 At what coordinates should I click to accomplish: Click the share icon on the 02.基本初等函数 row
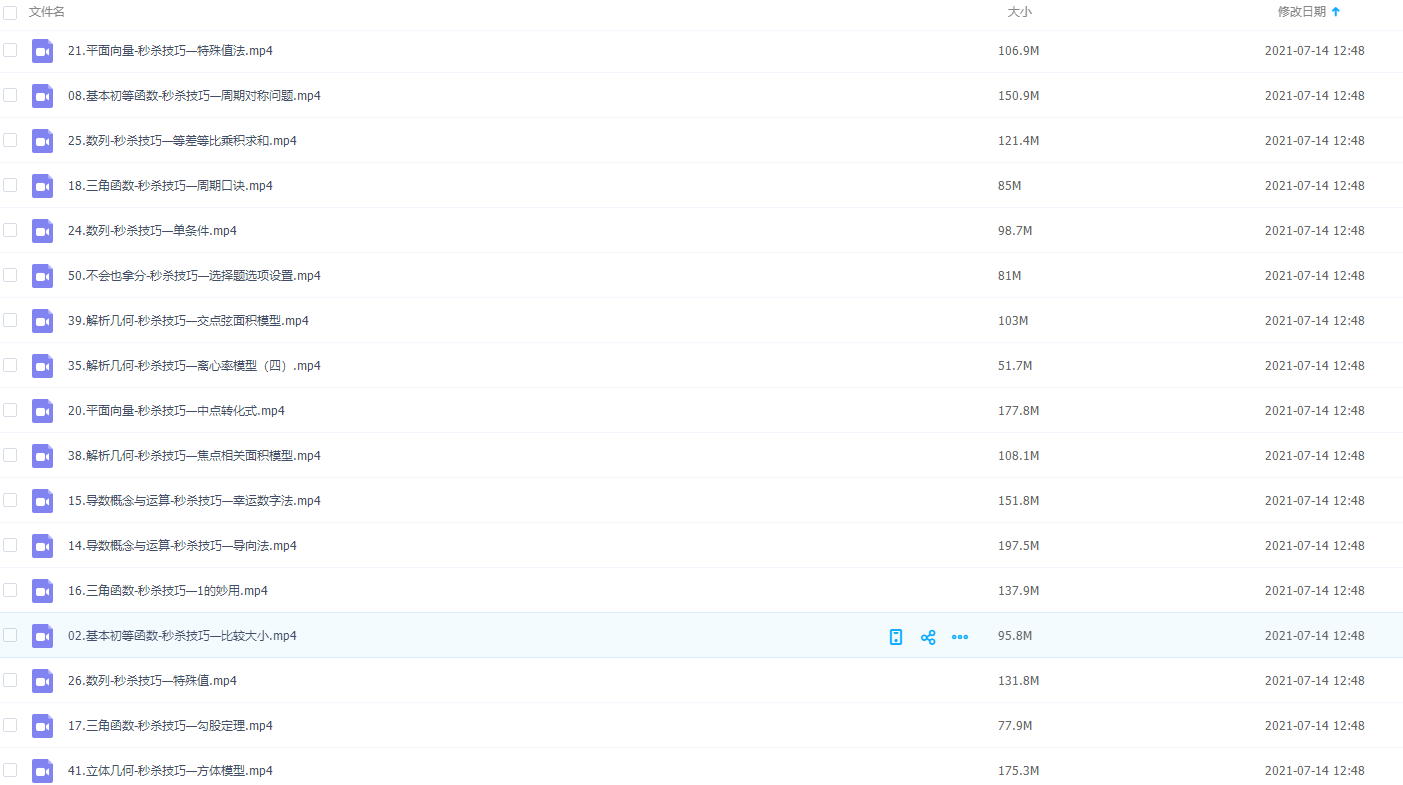coord(928,637)
